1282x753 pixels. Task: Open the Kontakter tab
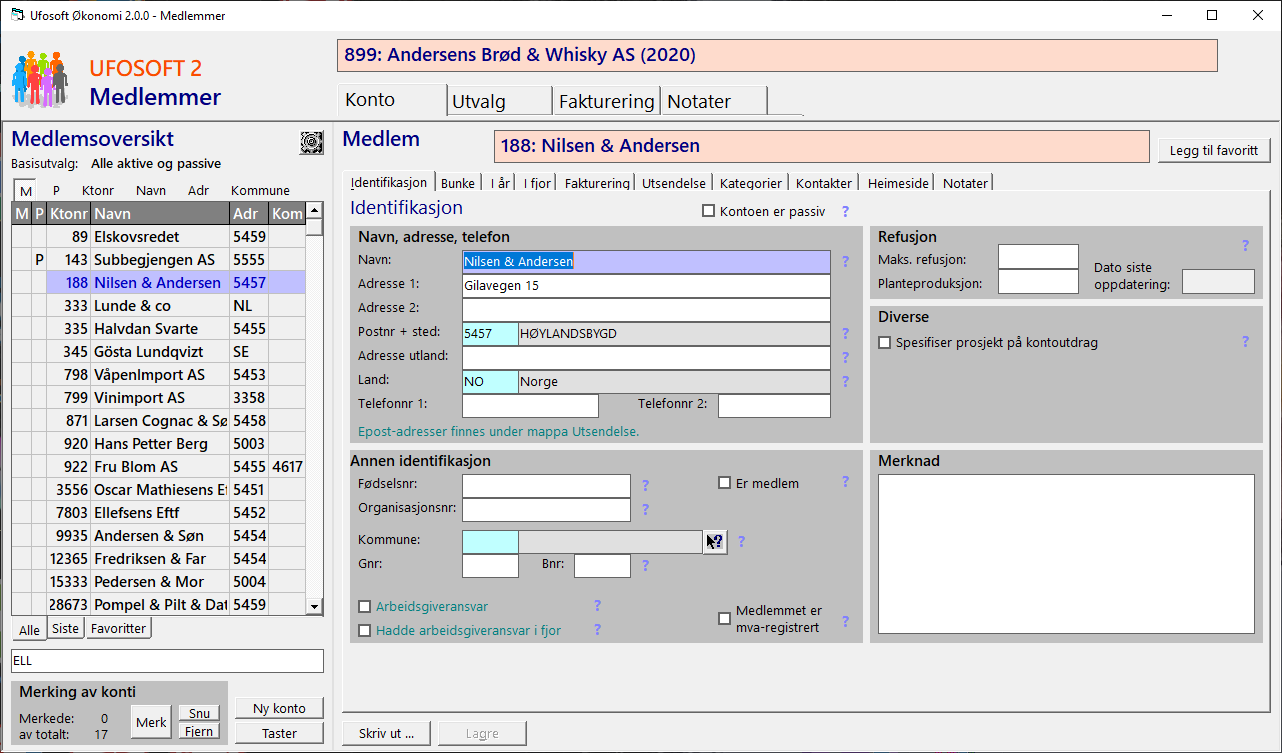tap(824, 183)
